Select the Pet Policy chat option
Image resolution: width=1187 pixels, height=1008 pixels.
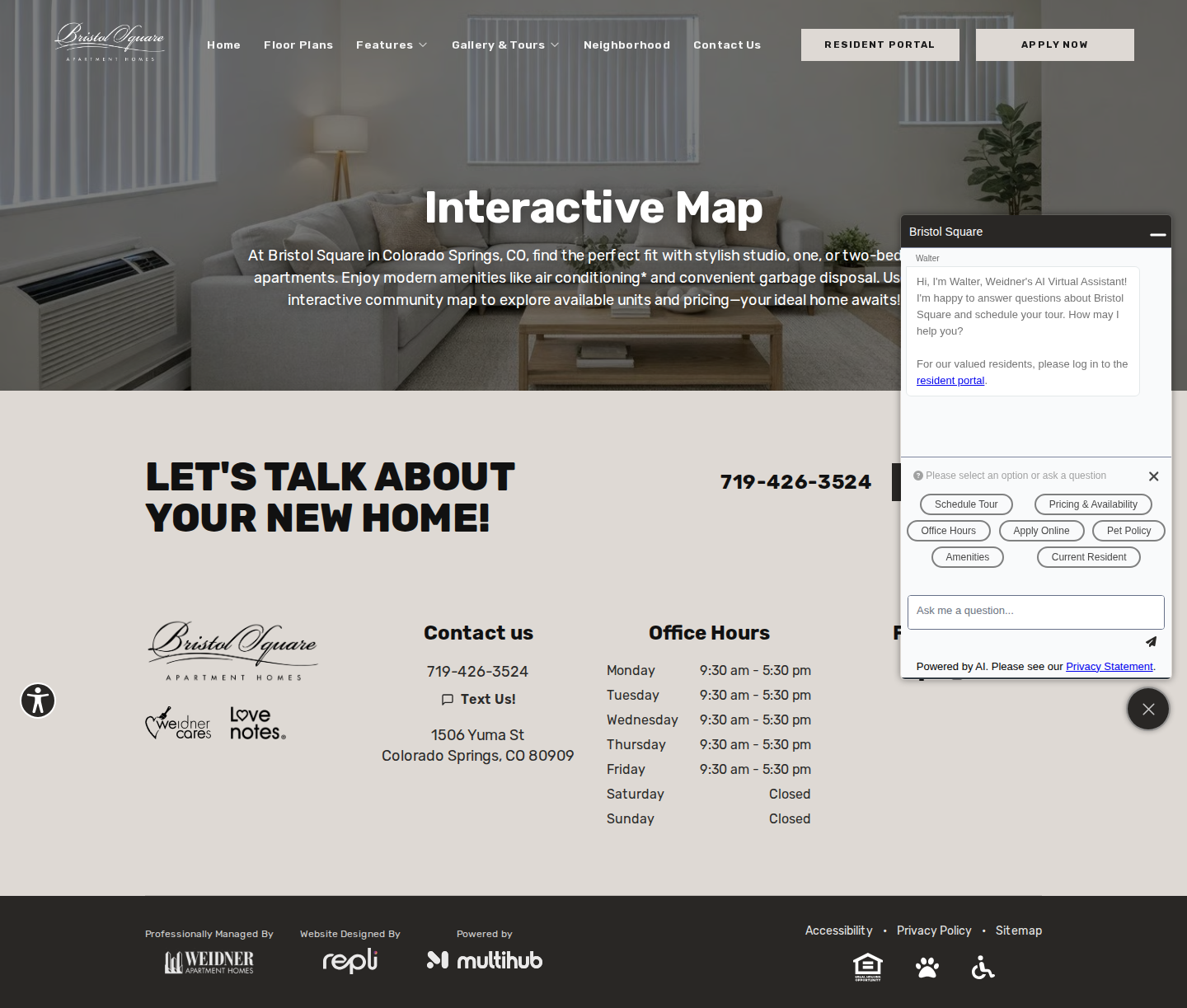coord(1128,531)
